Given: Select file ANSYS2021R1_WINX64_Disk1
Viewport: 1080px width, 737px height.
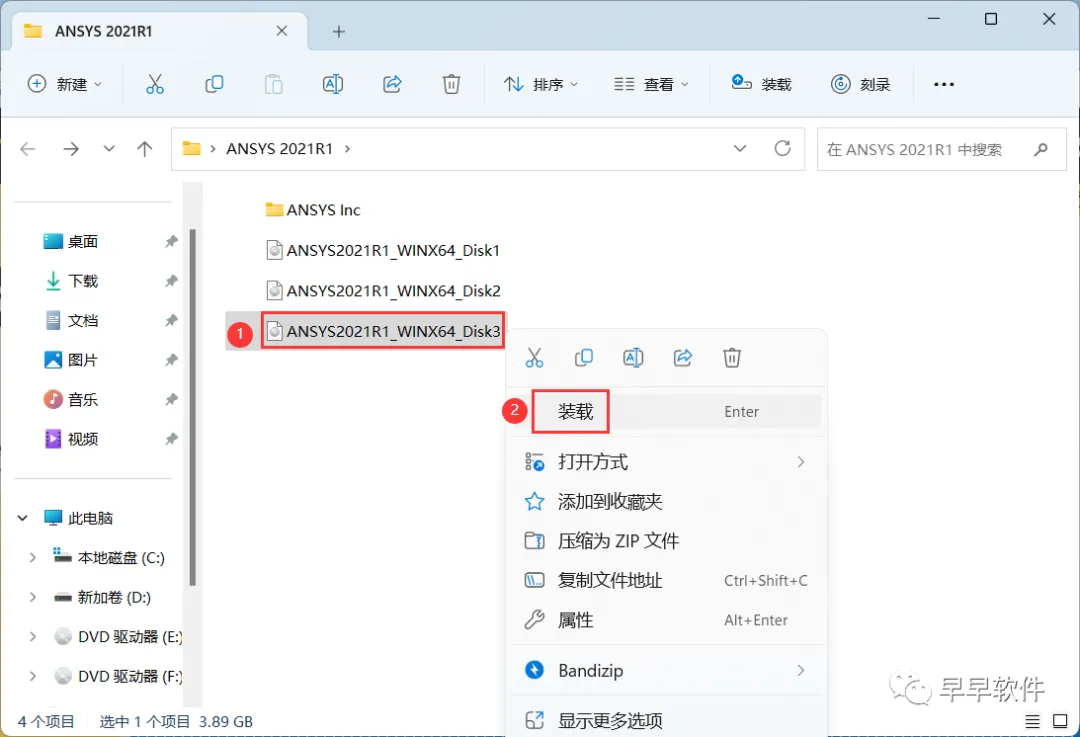Looking at the screenshot, I should 384,250.
